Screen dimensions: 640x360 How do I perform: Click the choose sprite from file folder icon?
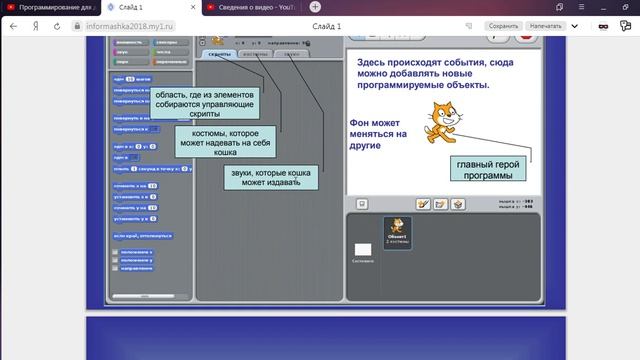tap(440, 204)
